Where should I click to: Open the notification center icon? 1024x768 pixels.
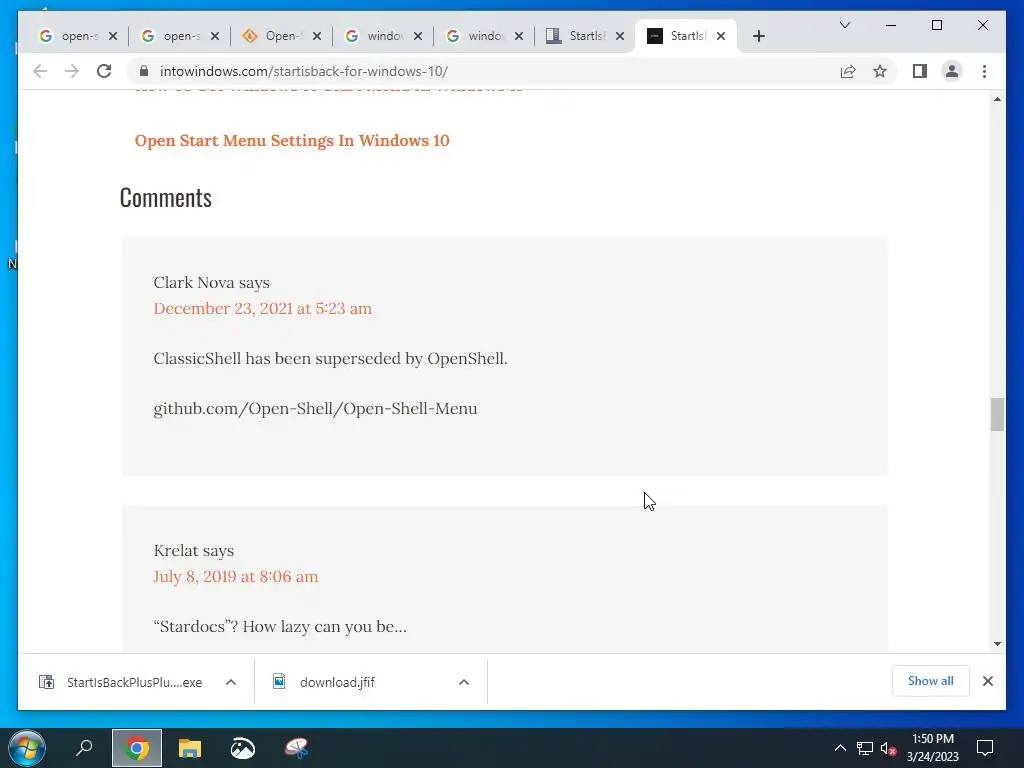pyautogui.click(x=985, y=748)
